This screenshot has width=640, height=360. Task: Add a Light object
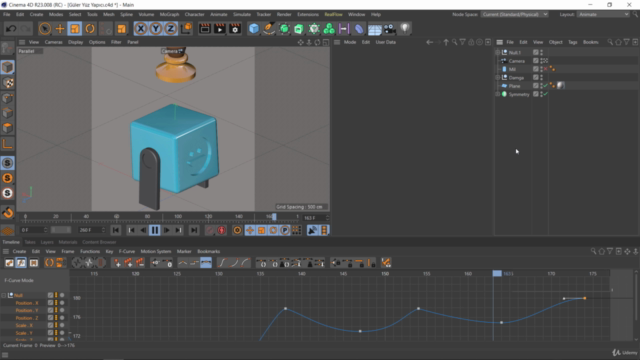(404, 29)
